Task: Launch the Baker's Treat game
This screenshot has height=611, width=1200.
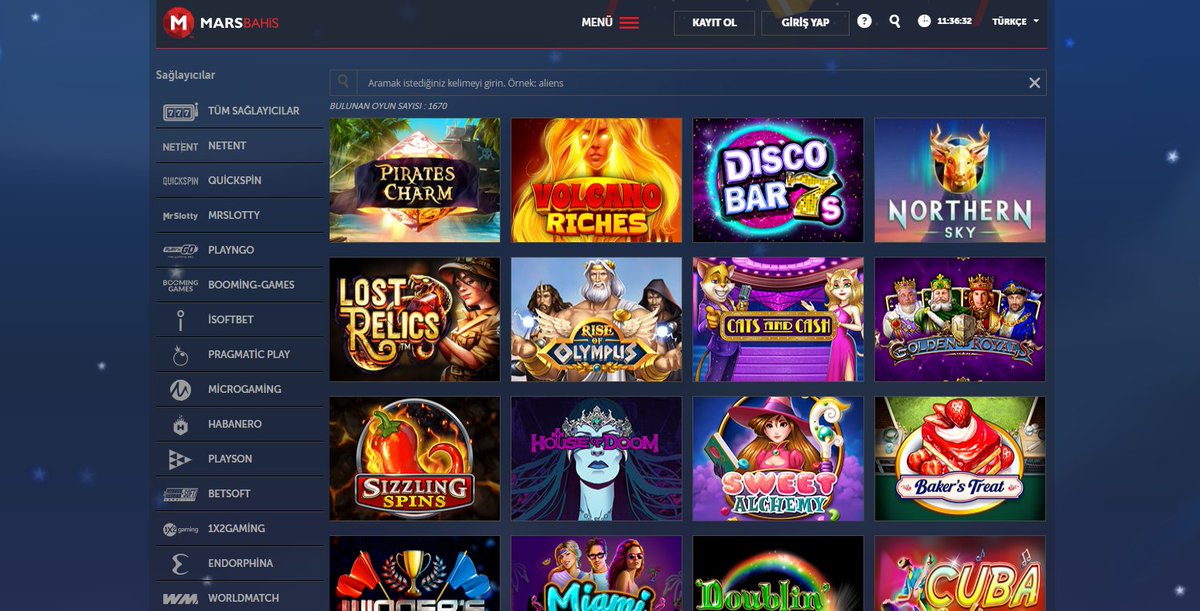Action: click(x=960, y=459)
